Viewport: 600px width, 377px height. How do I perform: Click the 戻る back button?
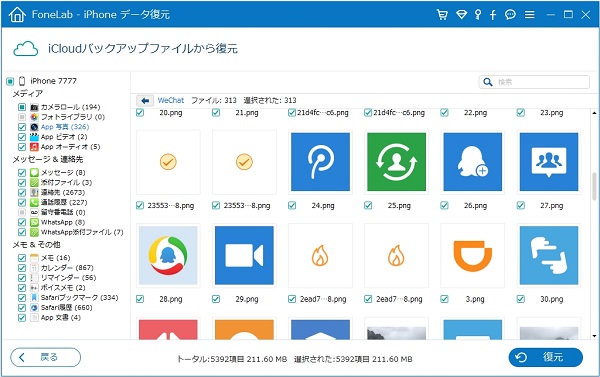click(46, 357)
